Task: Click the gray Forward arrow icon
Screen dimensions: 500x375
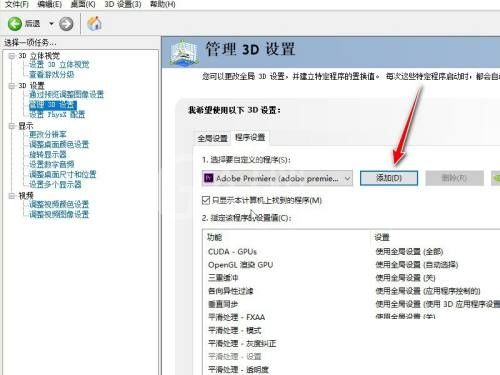Action: (x=66, y=24)
